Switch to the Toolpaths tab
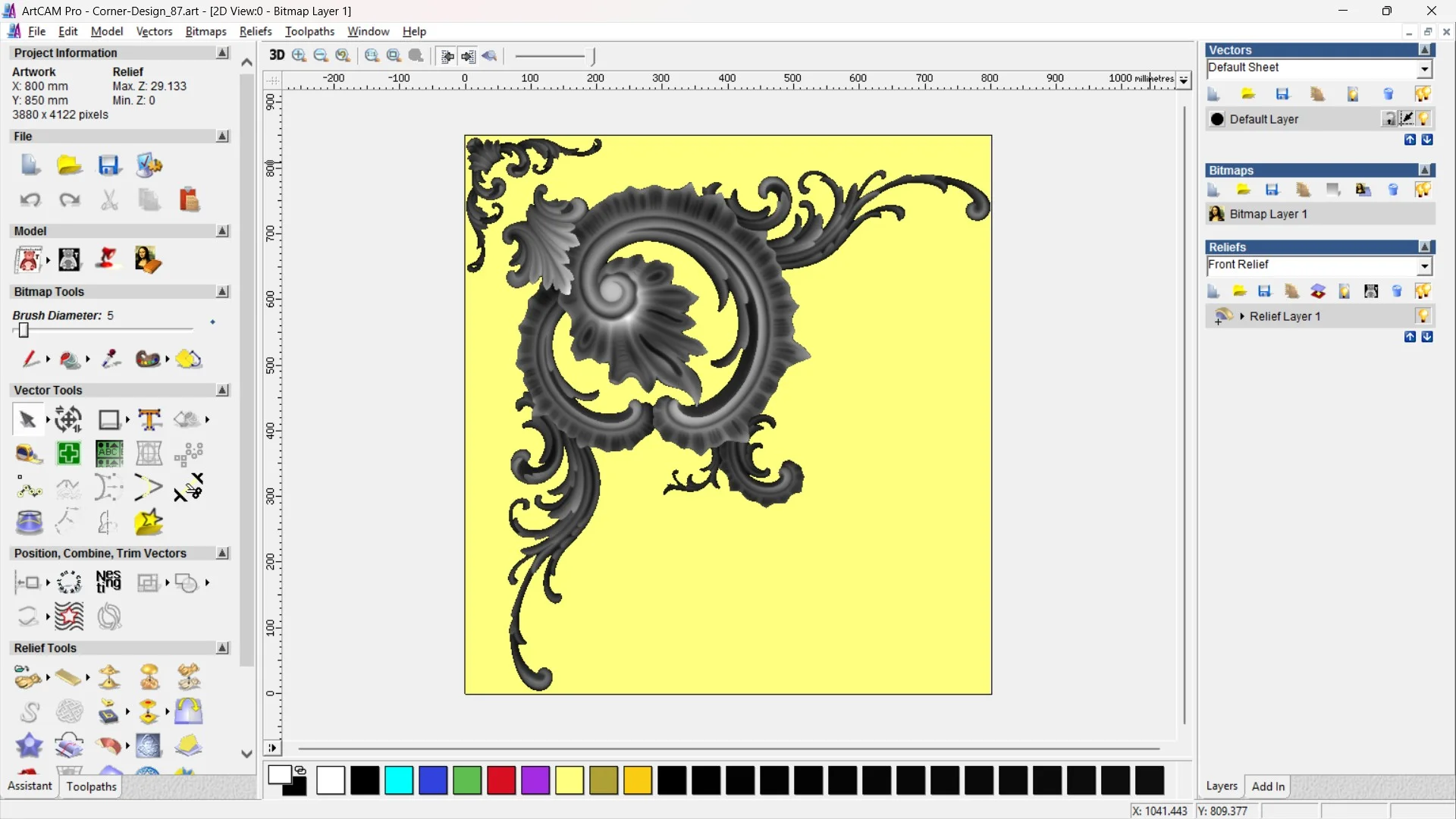 91,786
